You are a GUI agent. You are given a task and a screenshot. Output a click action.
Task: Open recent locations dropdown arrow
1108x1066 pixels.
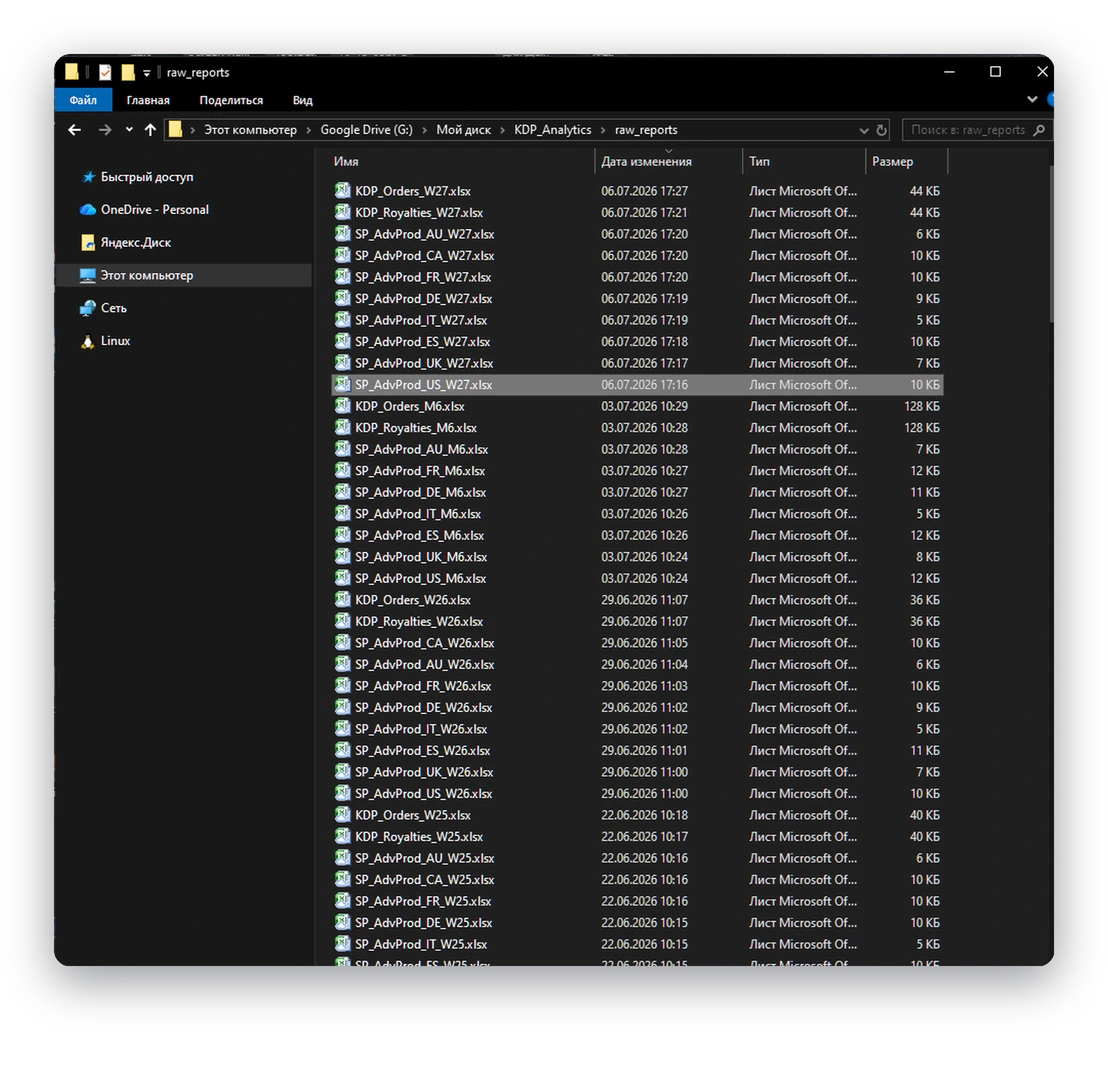[129, 130]
